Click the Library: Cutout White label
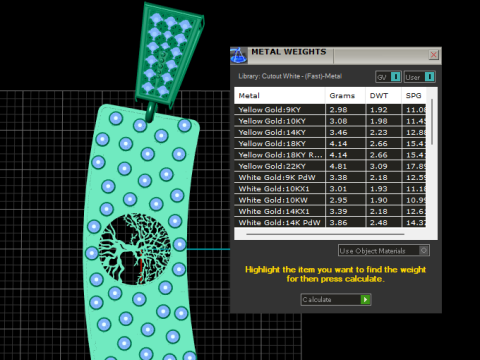 click(x=290, y=76)
